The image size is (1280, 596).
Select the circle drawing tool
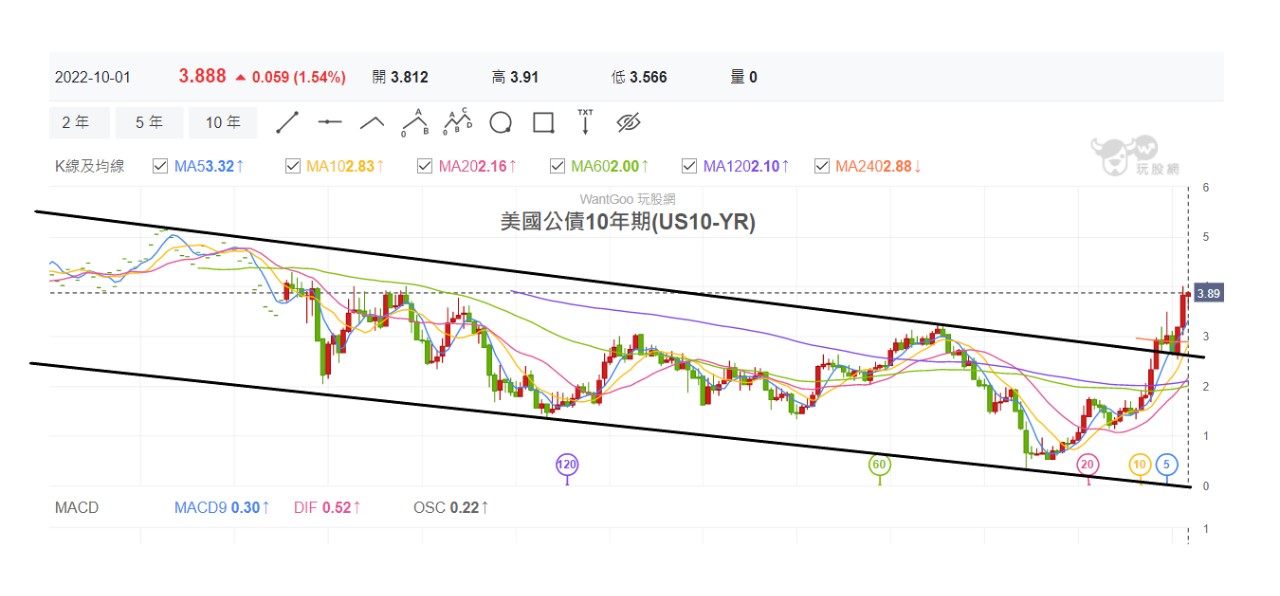click(x=501, y=123)
